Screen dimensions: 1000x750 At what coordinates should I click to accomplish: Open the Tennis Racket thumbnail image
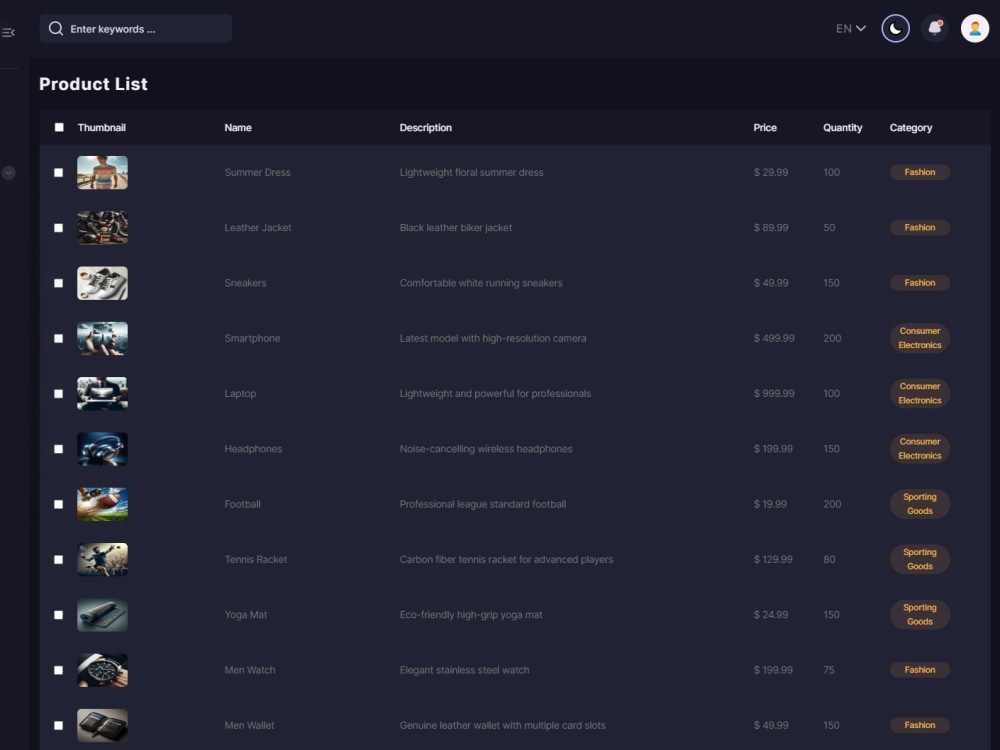coord(102,559)
